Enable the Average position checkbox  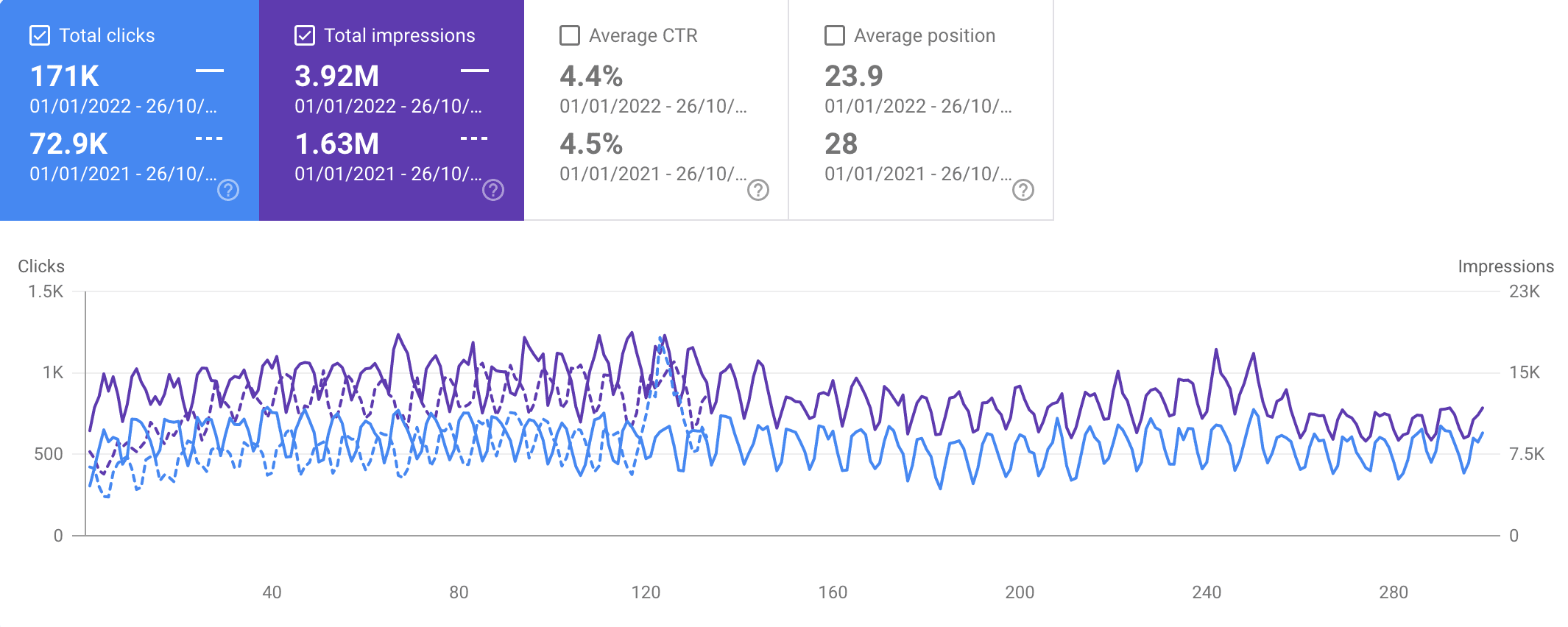(835, 35)
